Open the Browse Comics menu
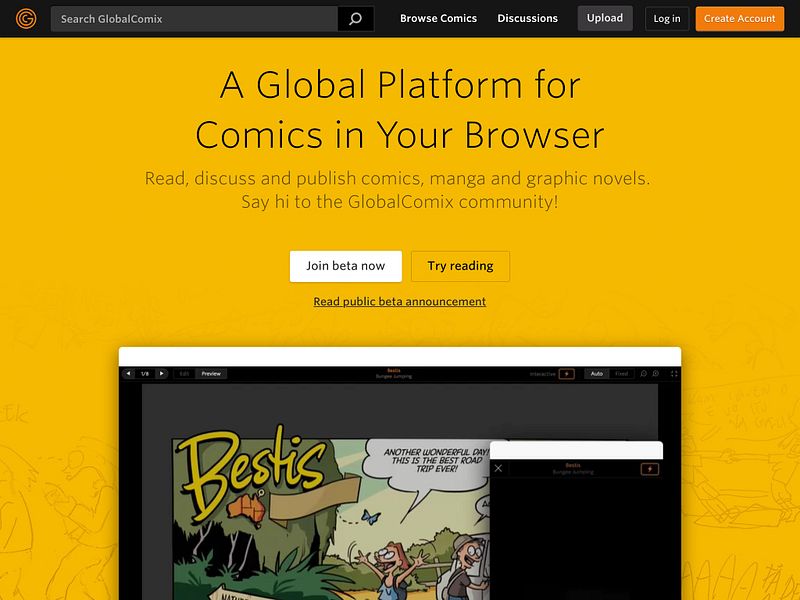 (438, 17)
